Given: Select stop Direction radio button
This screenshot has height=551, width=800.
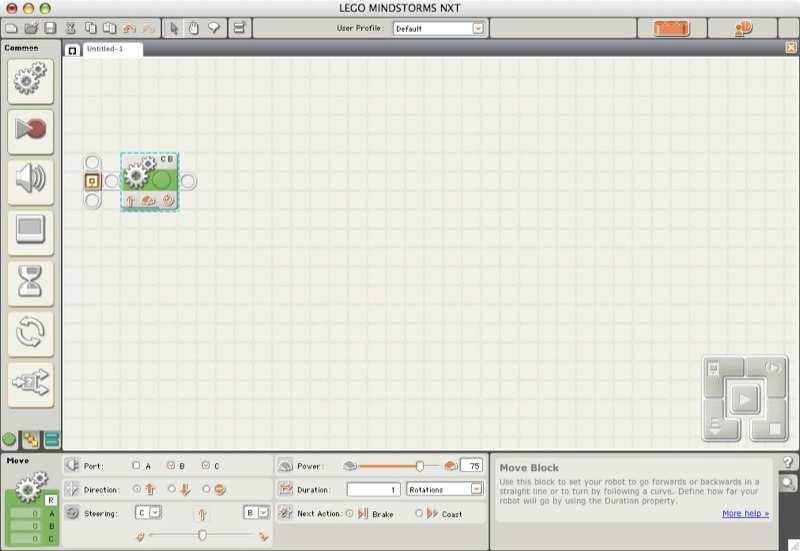Looking at the screenshot, I should point(206,489).
